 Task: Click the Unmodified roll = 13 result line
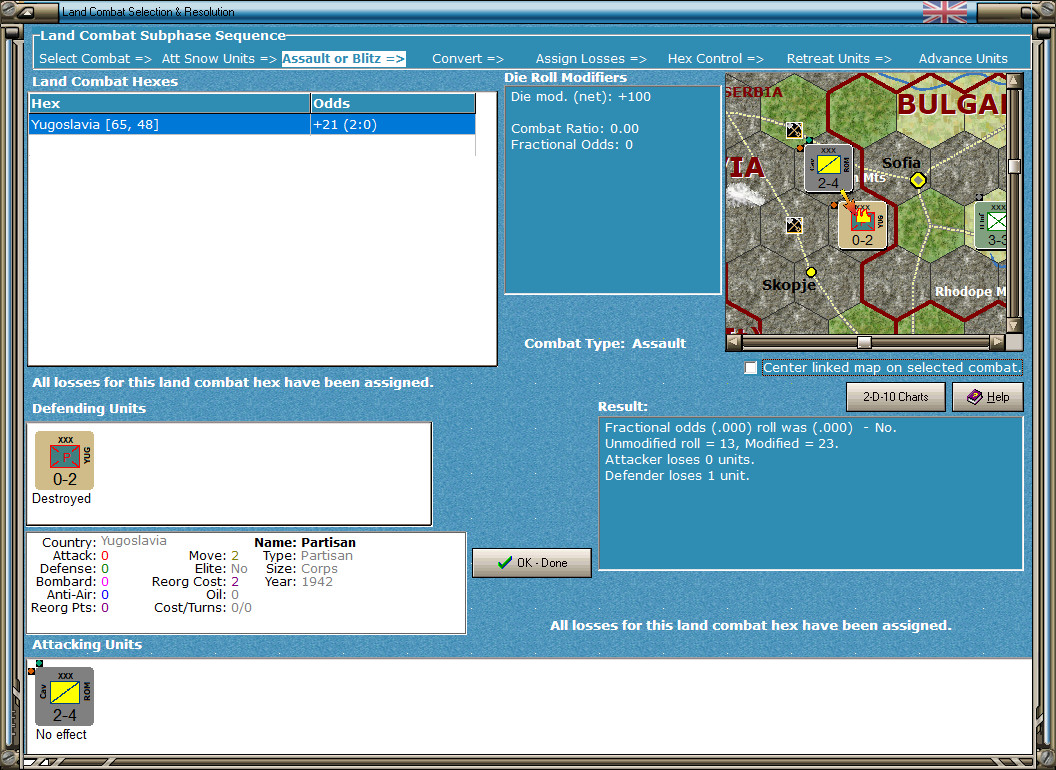[721, 443]
